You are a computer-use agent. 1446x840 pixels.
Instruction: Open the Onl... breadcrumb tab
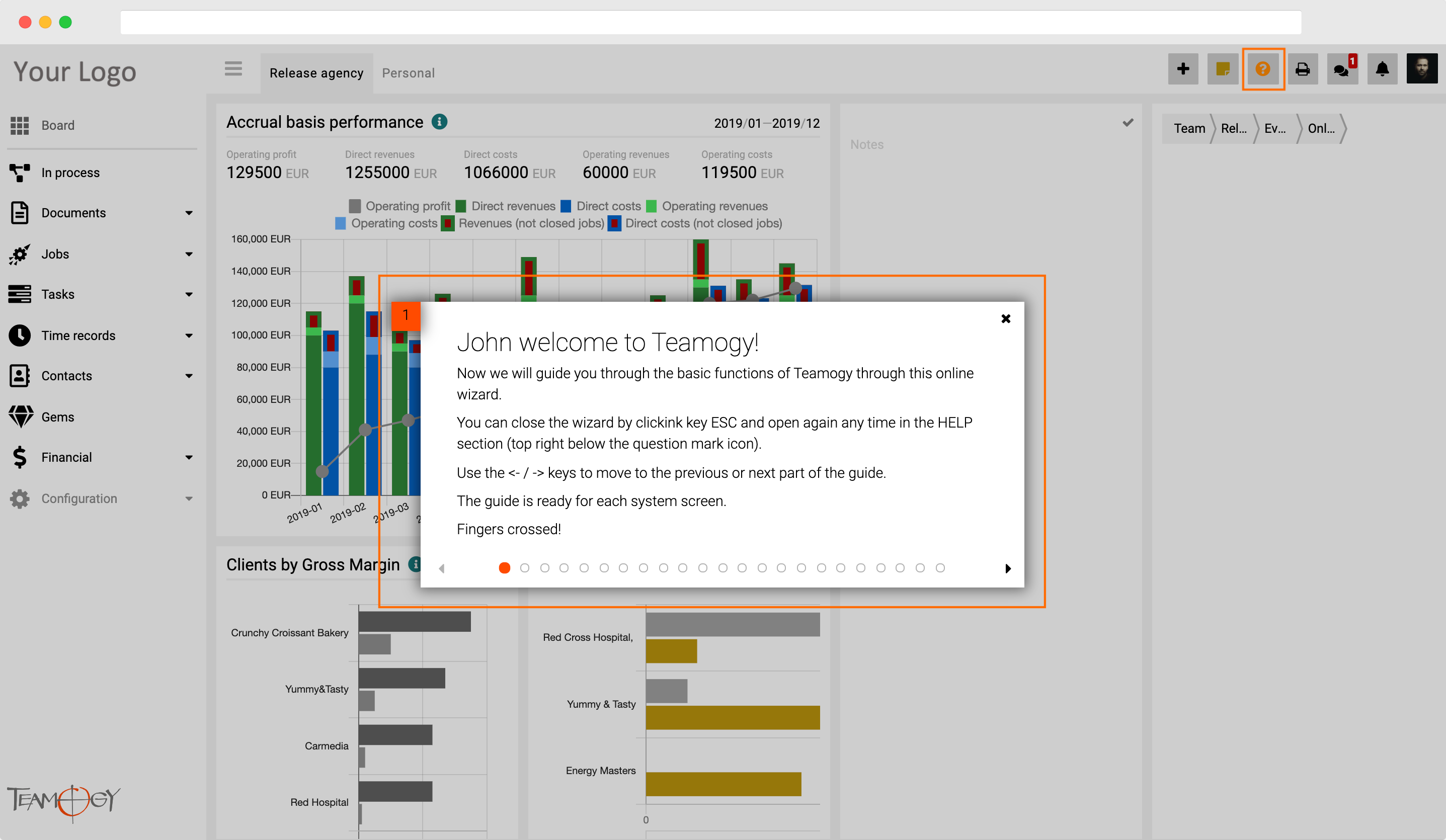(1321, 128)
